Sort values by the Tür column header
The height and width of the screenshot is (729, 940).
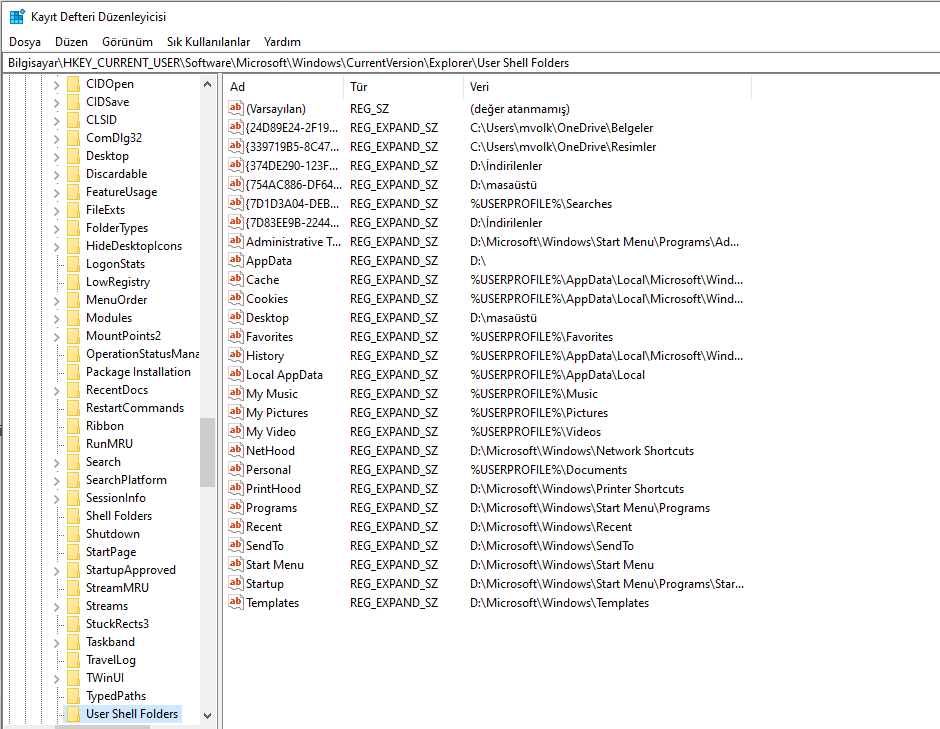(x=403, y=87)
